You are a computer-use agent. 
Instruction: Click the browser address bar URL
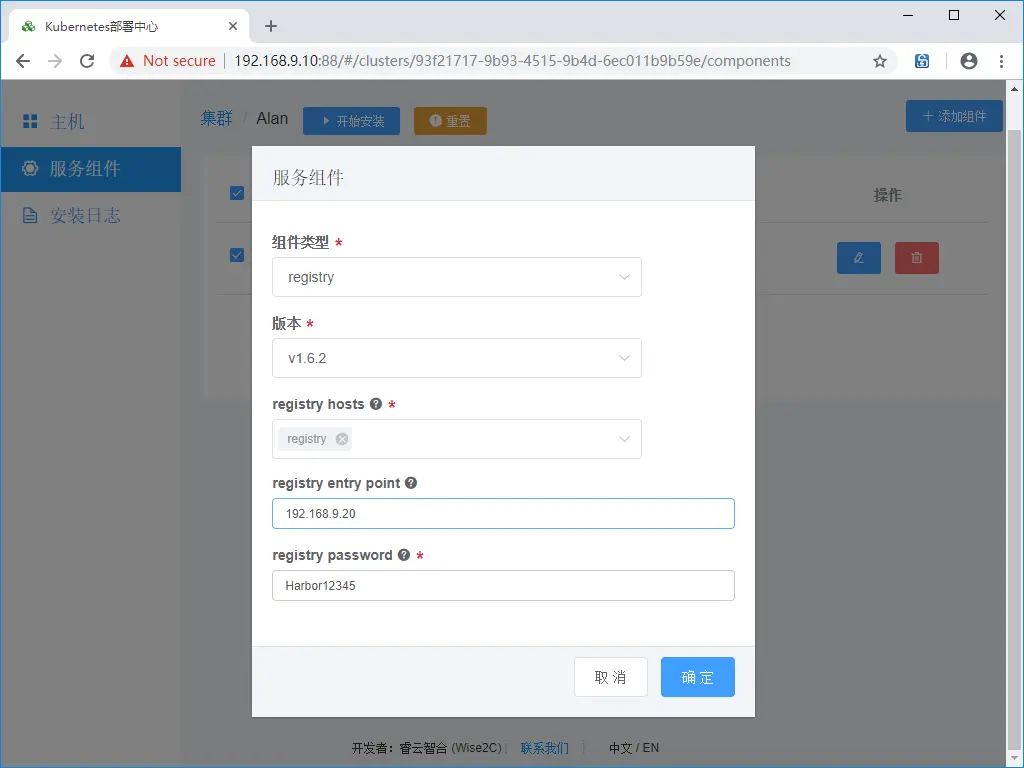(x=512, y=61)
